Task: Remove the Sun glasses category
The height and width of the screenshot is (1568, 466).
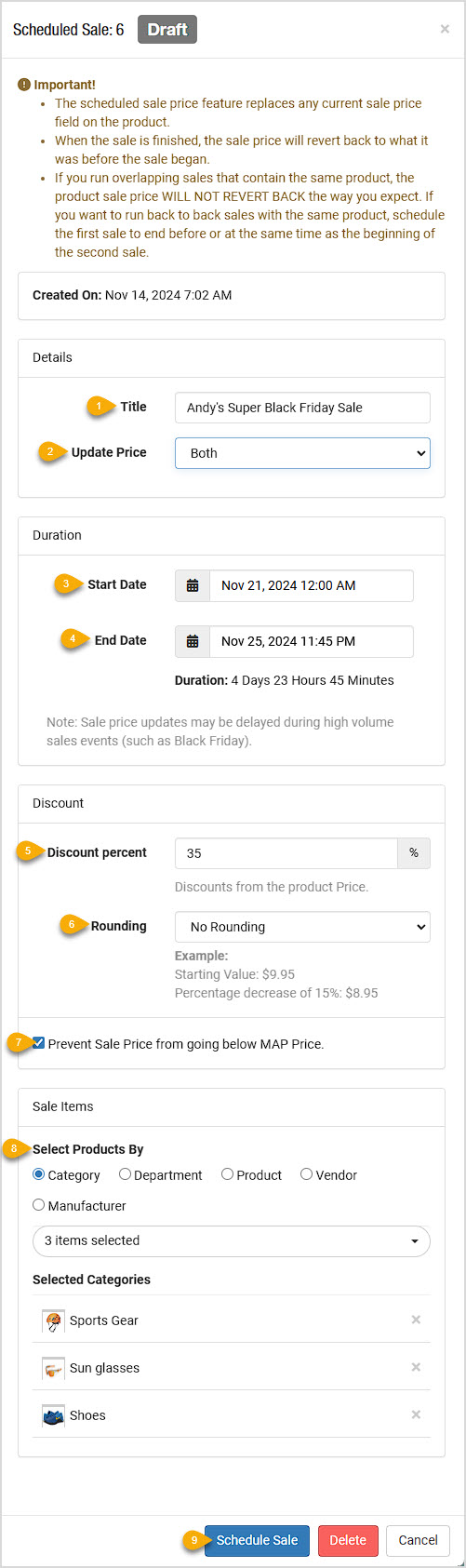Action: [x=416, y=1367]
